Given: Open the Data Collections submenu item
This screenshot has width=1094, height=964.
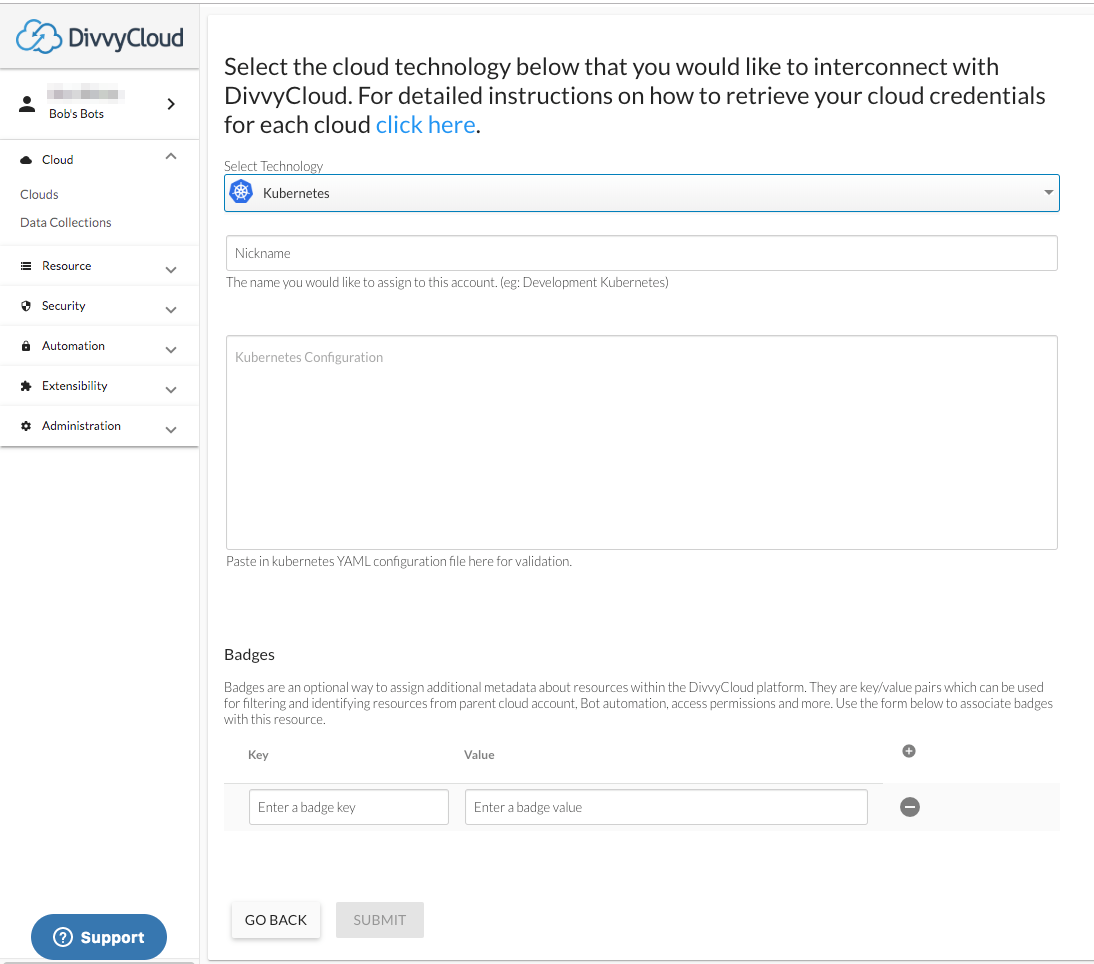Looking at the screenshot, I should coord(66,223).
